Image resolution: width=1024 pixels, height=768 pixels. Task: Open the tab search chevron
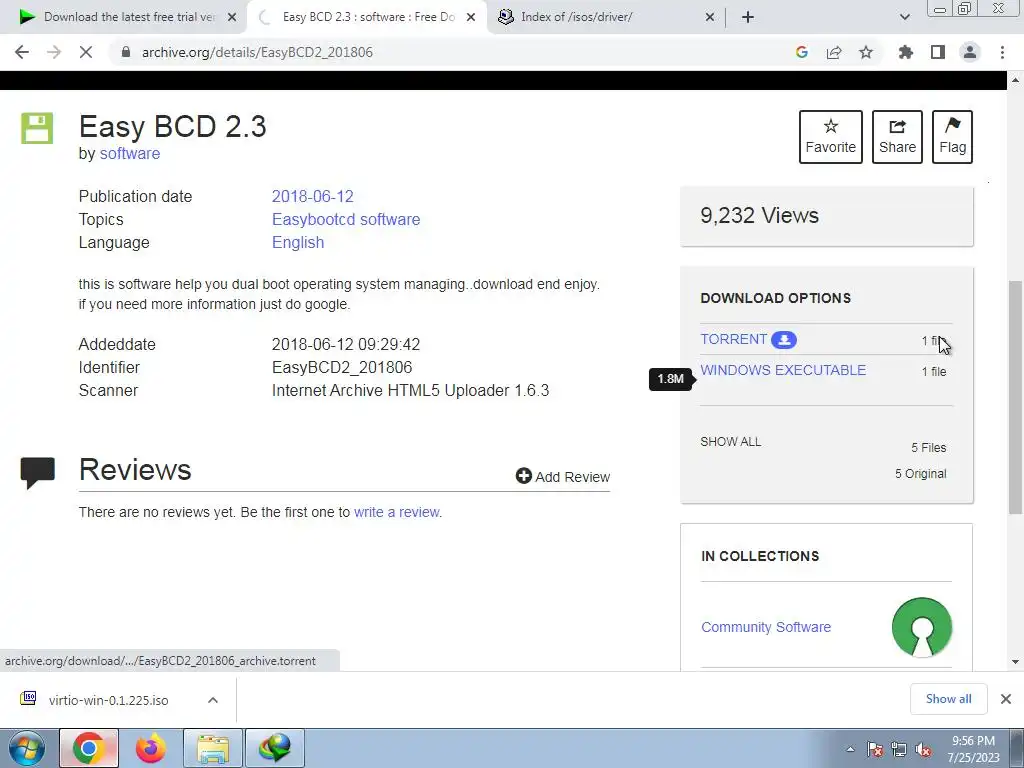pos(904,17)
